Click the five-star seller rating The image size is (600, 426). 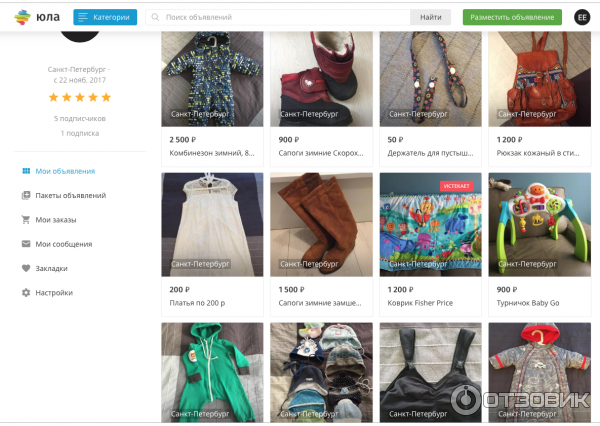80,97
